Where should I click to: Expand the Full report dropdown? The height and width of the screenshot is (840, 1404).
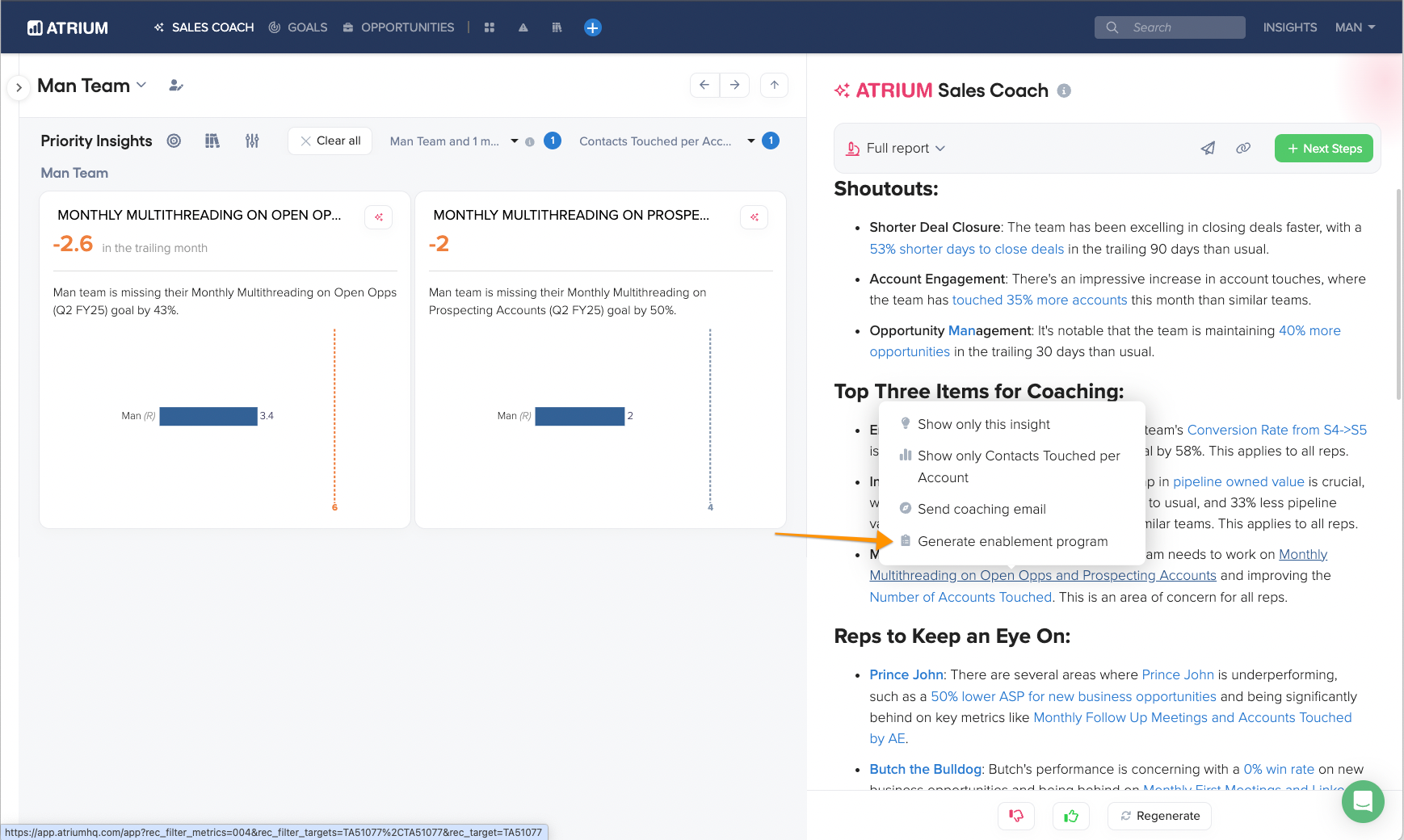click(x=895, y=149)
